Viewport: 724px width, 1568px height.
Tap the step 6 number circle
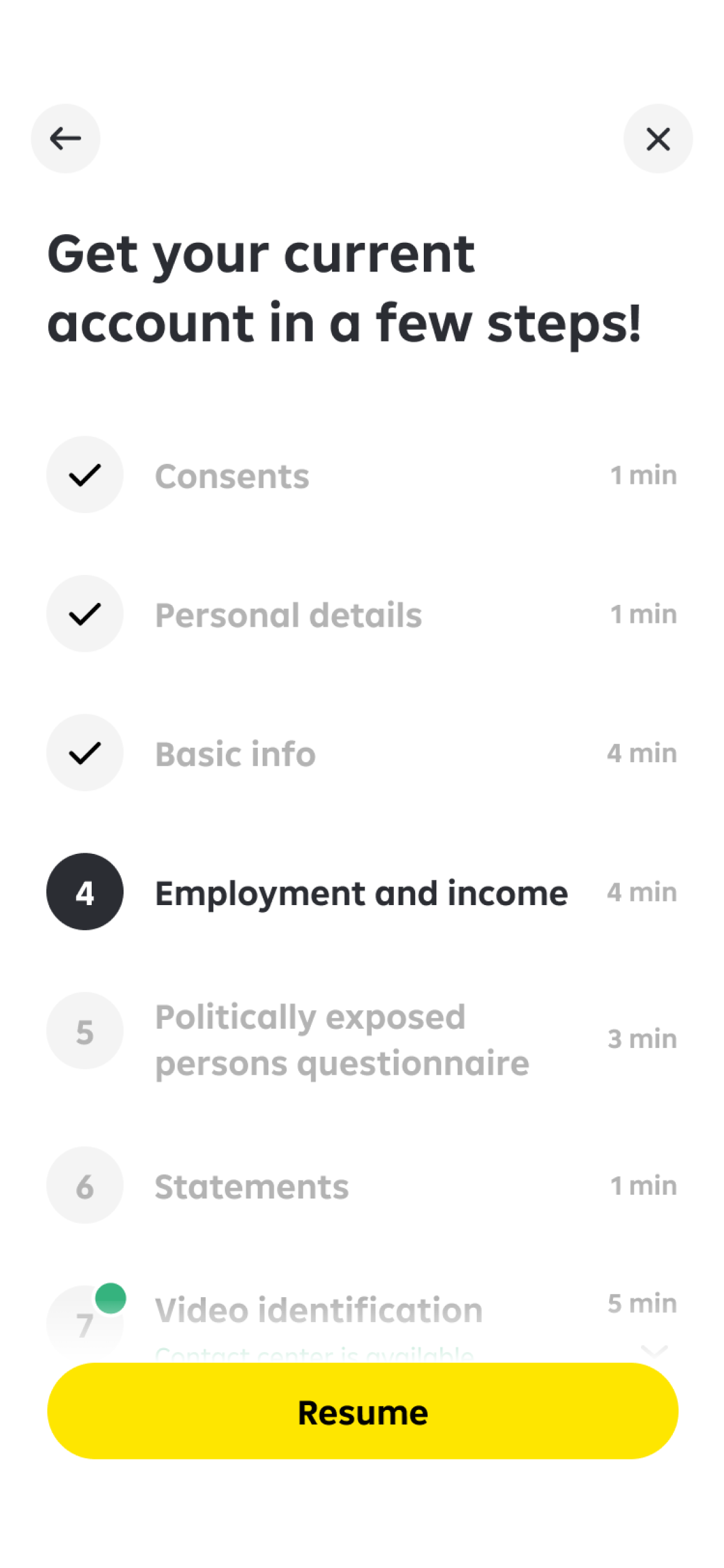(x=85, y=1185)
